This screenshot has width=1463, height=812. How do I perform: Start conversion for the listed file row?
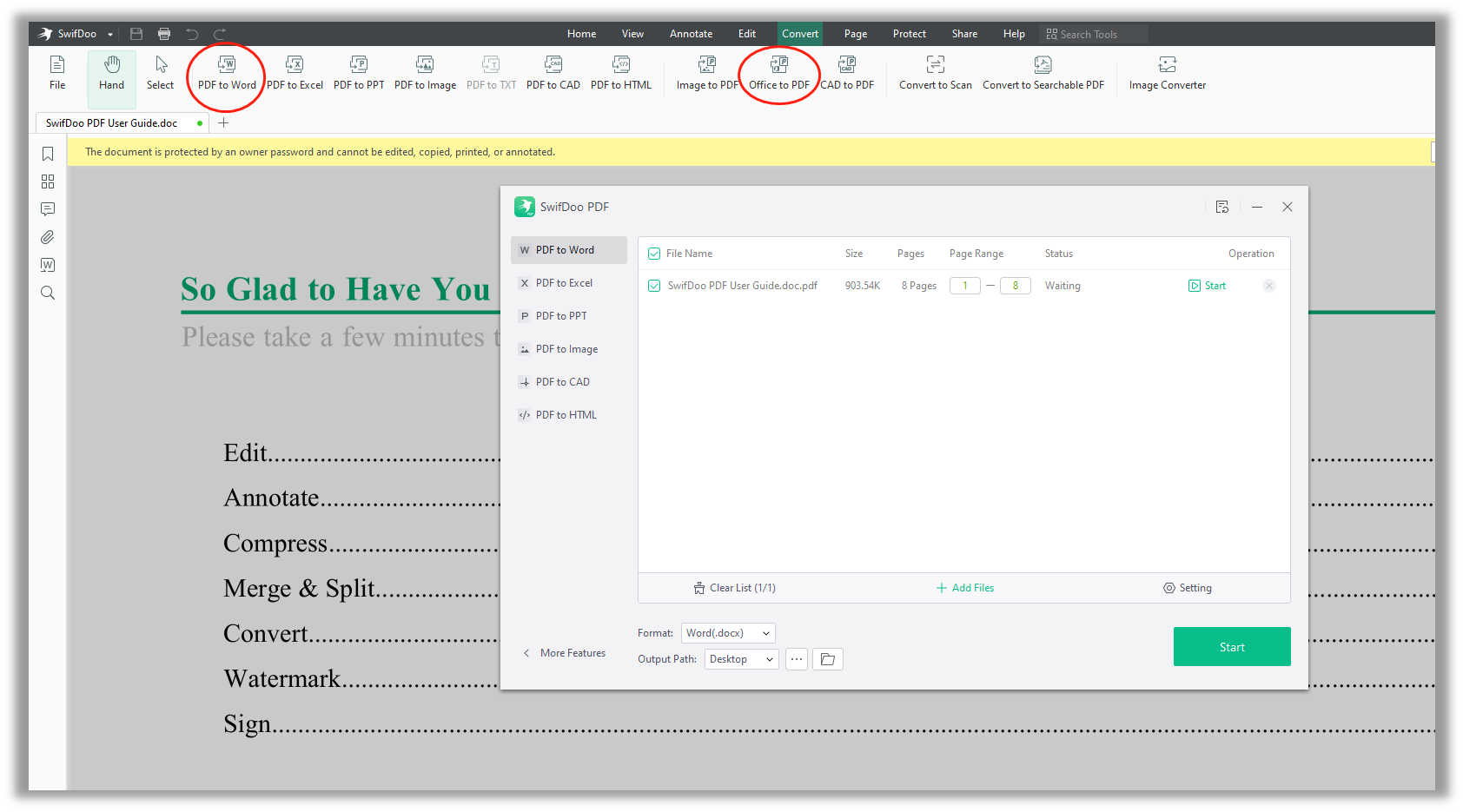[1208, 286]
